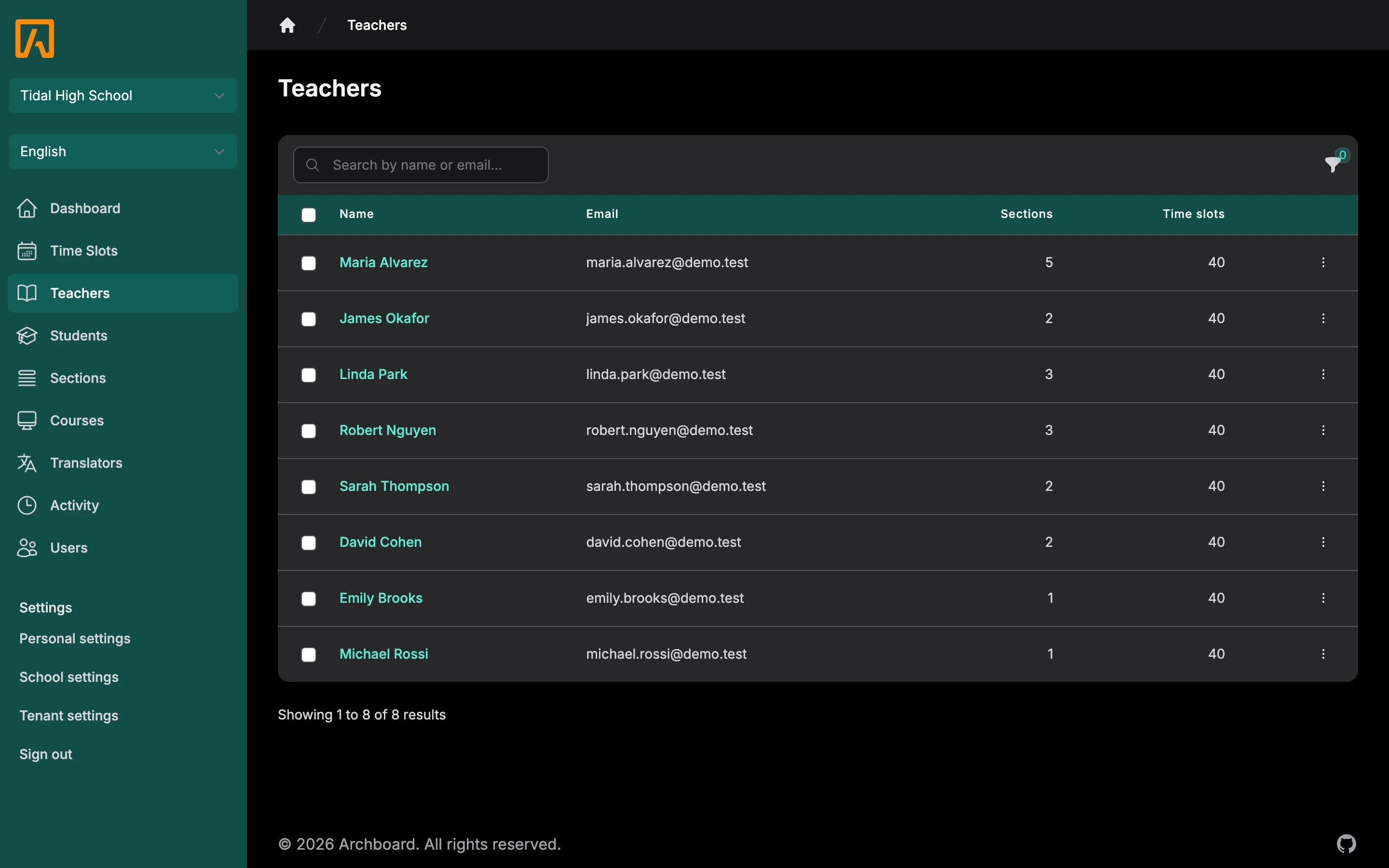Open row actions menu for Michael Rossi
The image size is (1389, 868).
tap(1323, 654)
